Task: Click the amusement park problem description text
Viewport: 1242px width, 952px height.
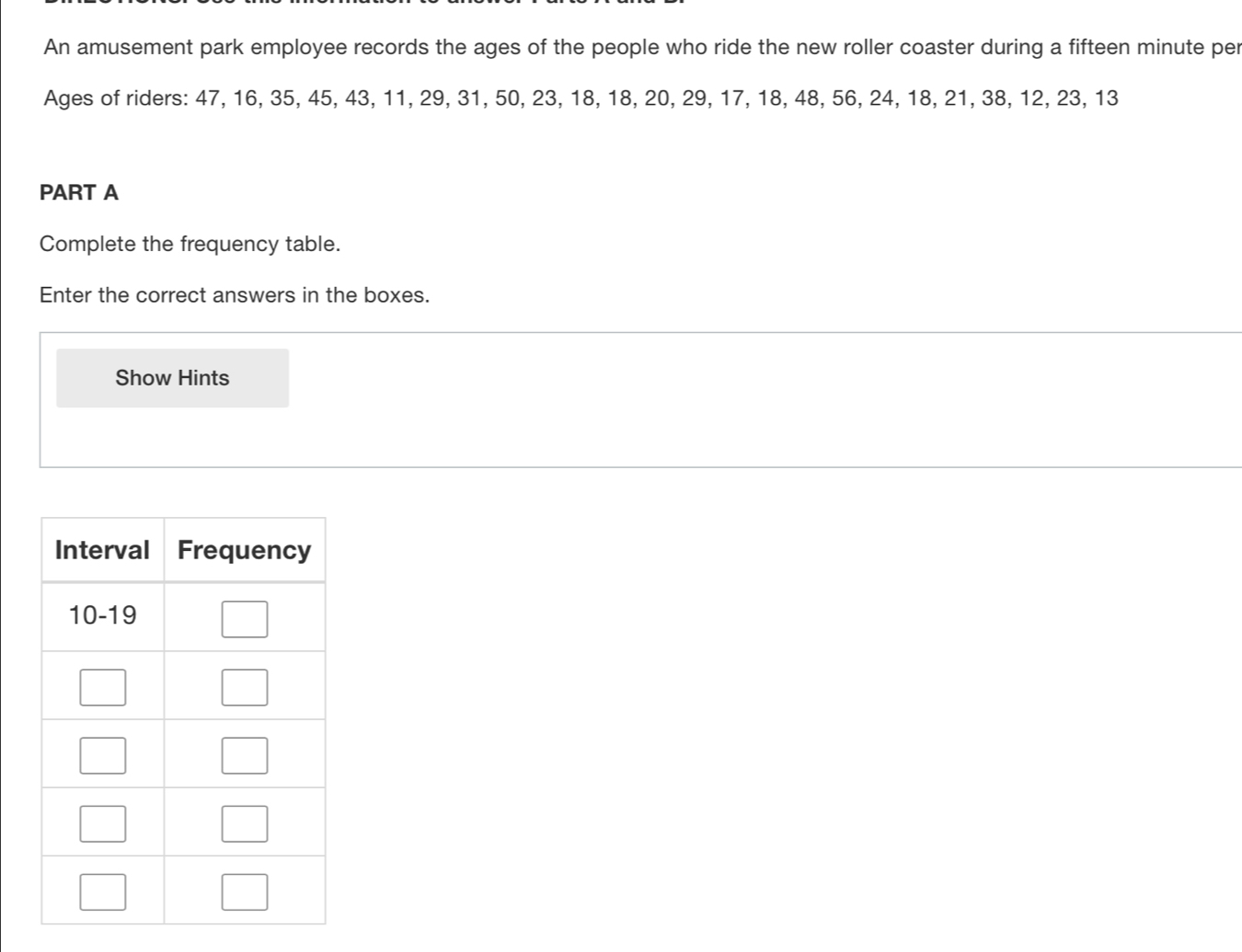Action: [642, 48]
